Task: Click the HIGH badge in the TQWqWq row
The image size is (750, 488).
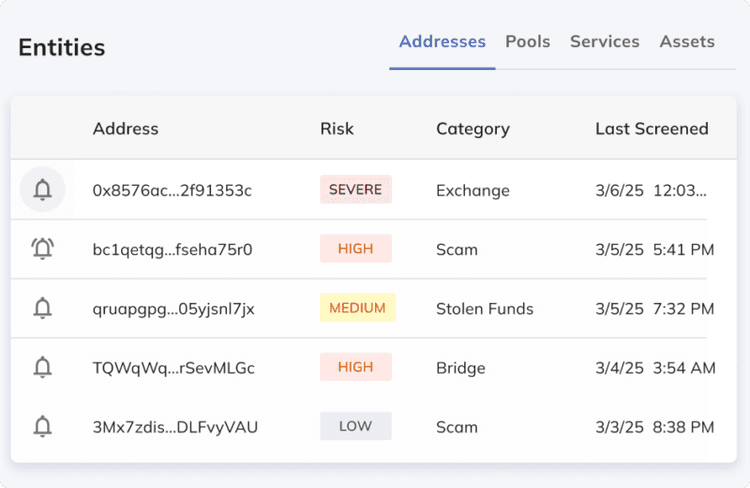Action: coord(356,367)
